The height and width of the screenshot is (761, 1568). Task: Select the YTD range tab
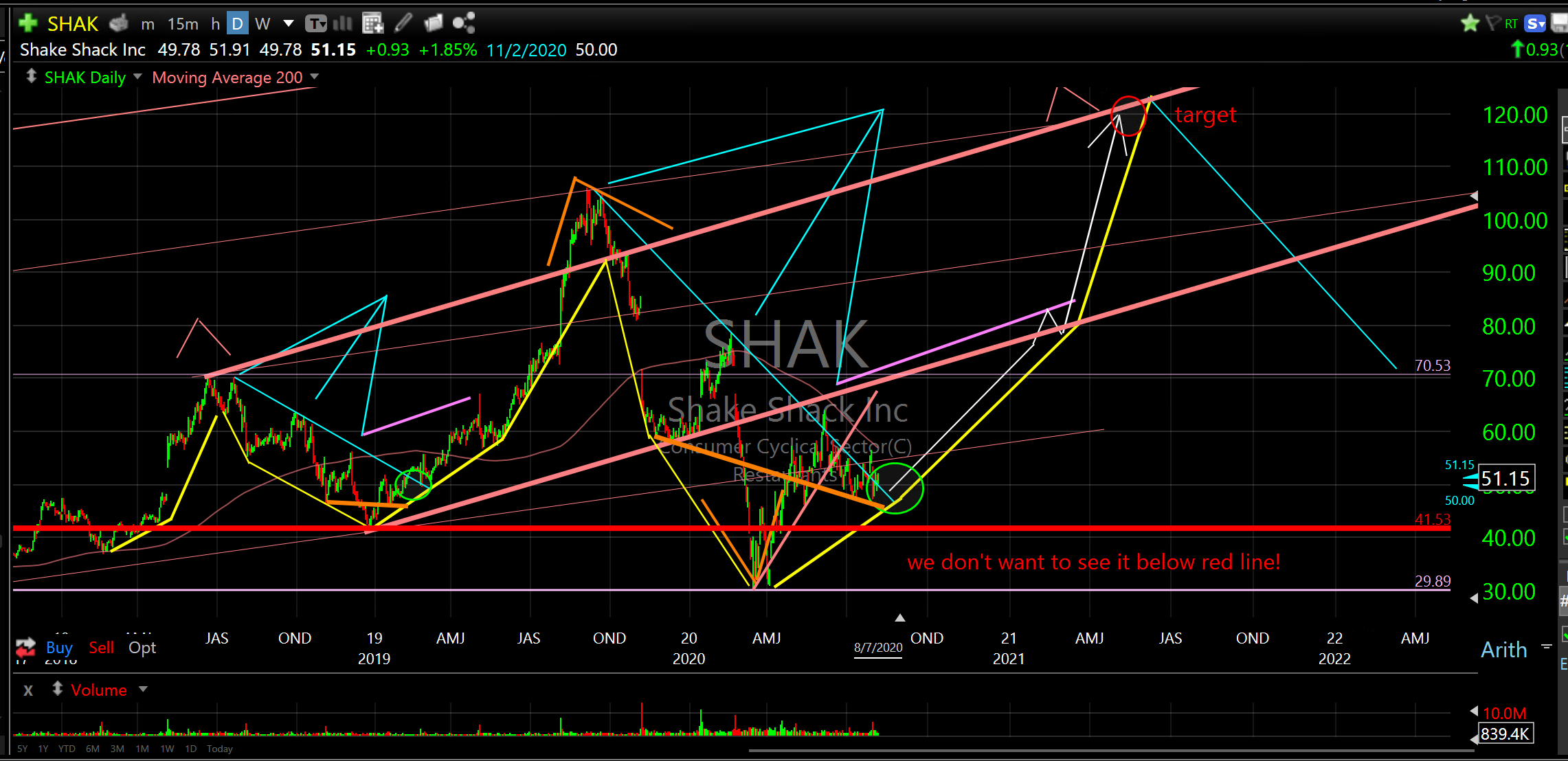[x=67, y=749]
